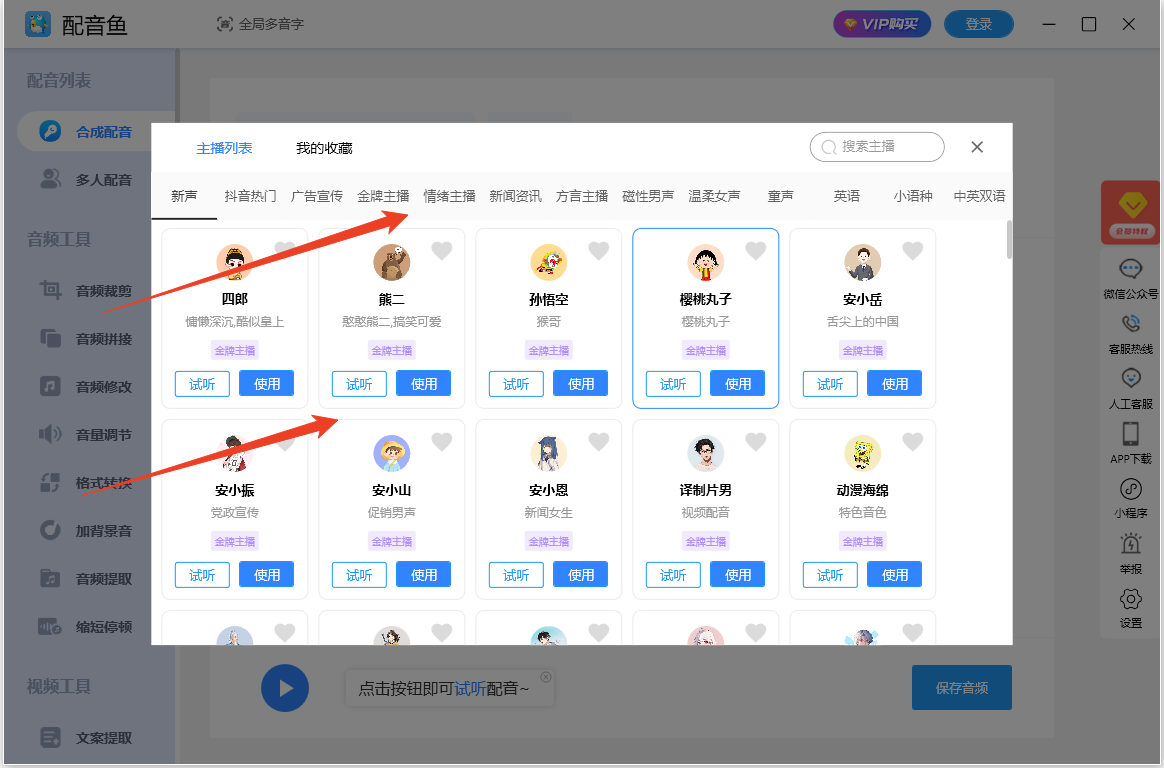Select the 方言主播 category
1164x768 pixels.
click(x=582, y=196)
